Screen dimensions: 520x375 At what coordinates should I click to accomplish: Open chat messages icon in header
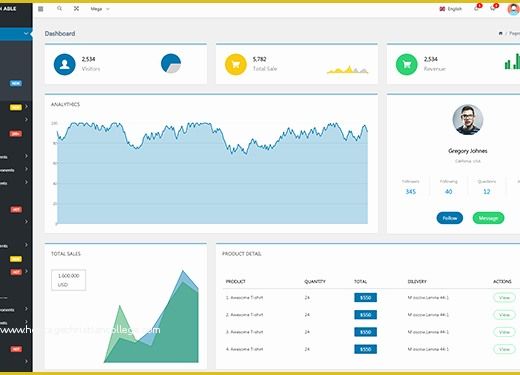(494, 8)
